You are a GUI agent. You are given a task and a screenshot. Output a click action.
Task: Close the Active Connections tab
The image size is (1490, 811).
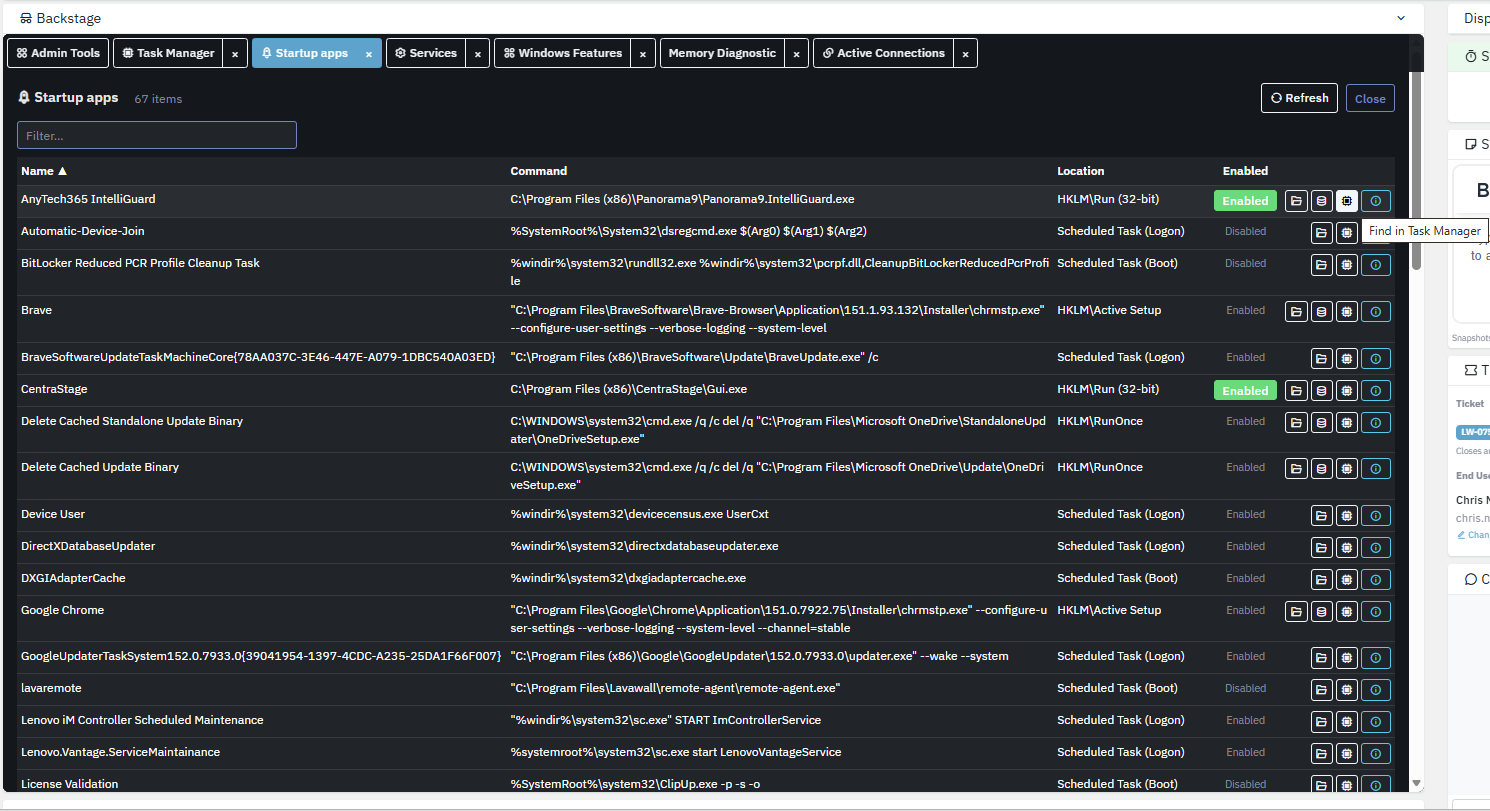(x=965, y=54)
